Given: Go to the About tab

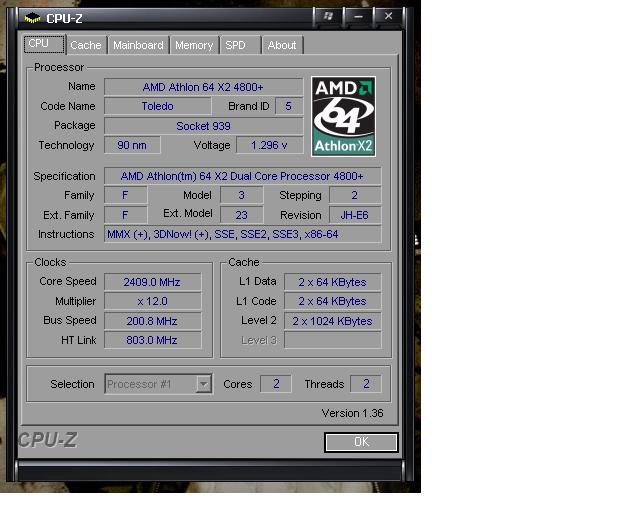Looking at the screenshot, I should point(282,45).
